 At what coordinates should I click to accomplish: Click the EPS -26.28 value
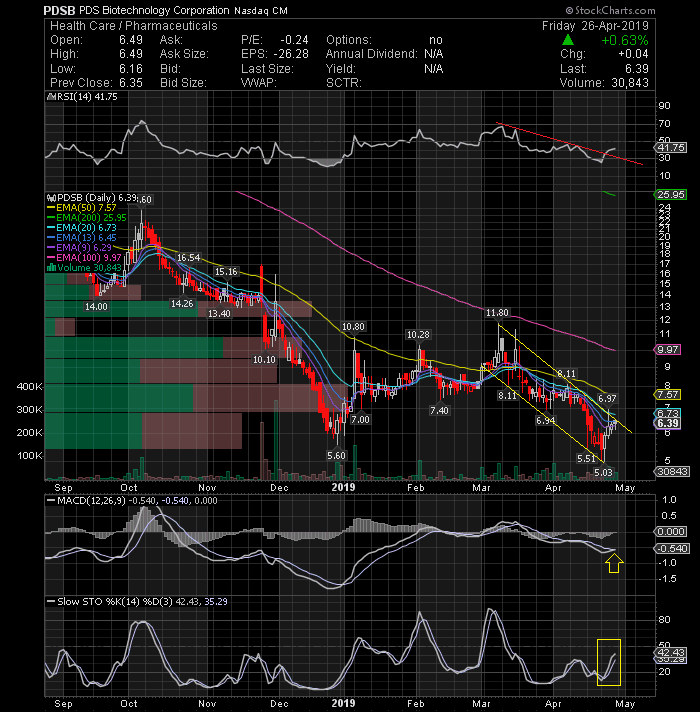[x=291, y=54]
